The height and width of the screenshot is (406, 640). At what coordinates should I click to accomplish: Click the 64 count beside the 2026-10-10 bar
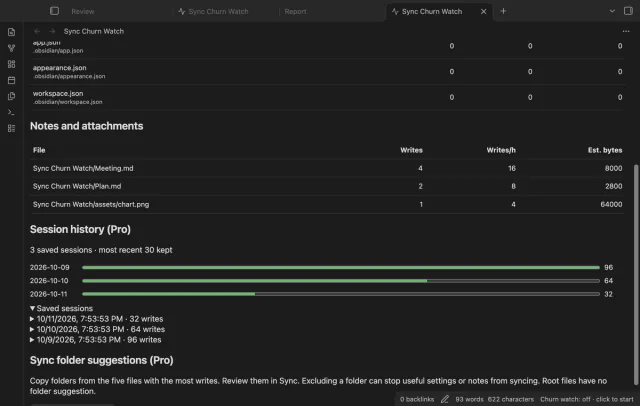tap(608, 281)
